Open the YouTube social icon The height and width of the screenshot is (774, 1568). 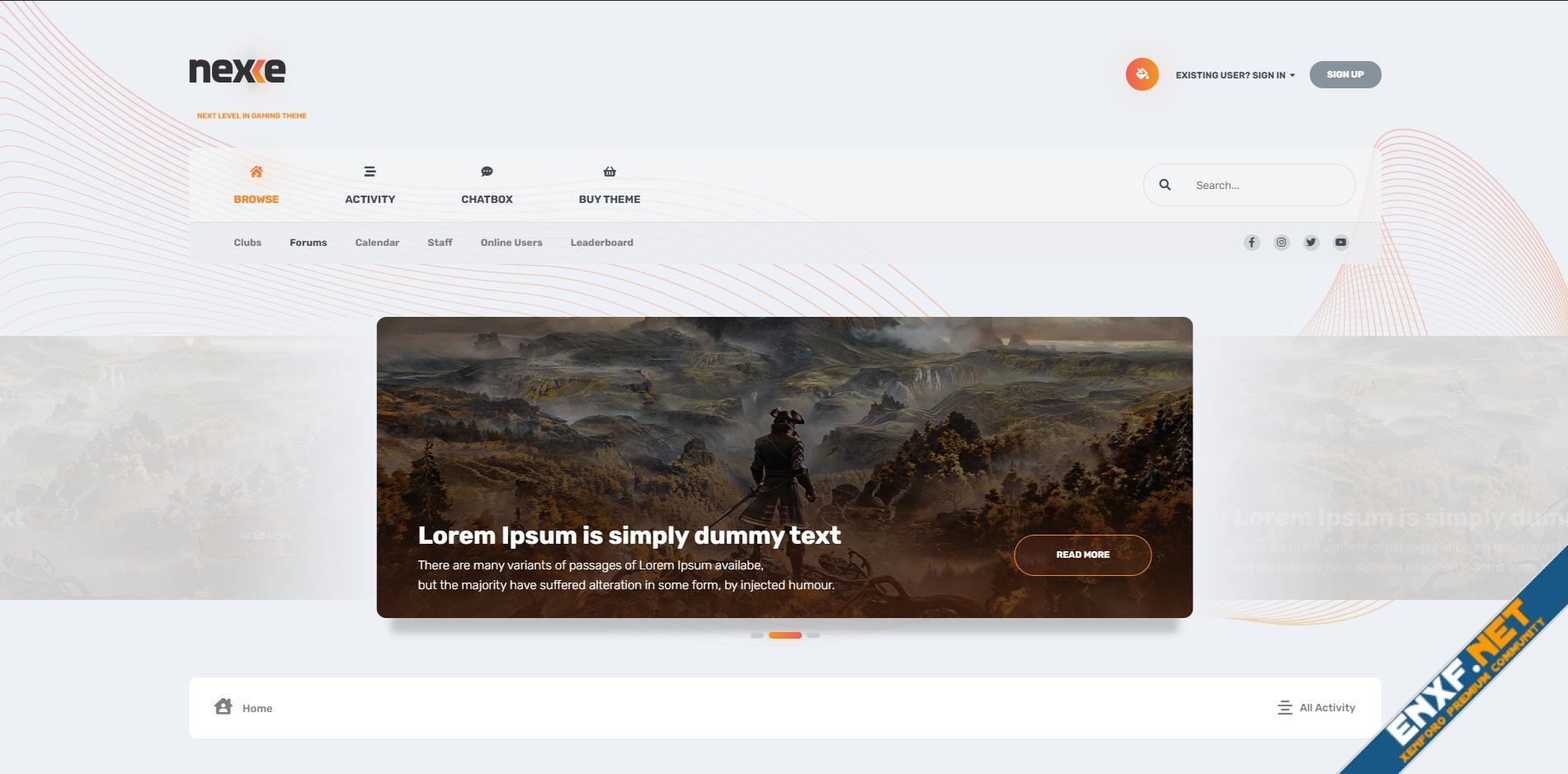click(x=1340, y=243)
